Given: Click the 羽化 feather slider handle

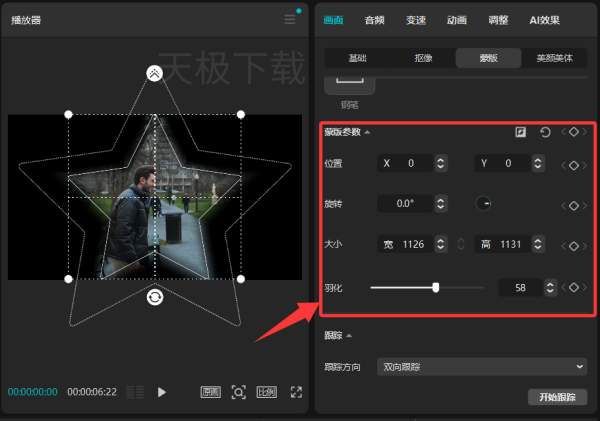Looking at the screenshot, I should [435, 287].
